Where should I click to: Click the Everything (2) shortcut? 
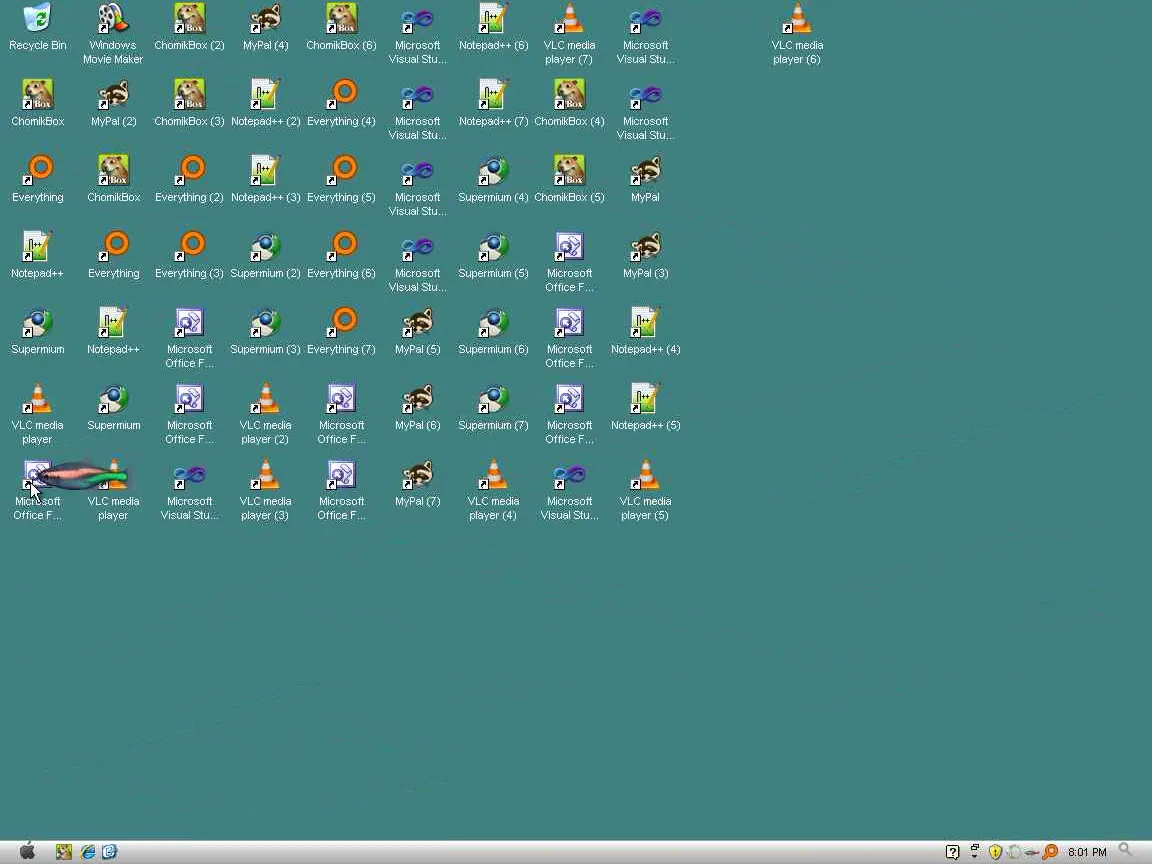coord(190,179)
